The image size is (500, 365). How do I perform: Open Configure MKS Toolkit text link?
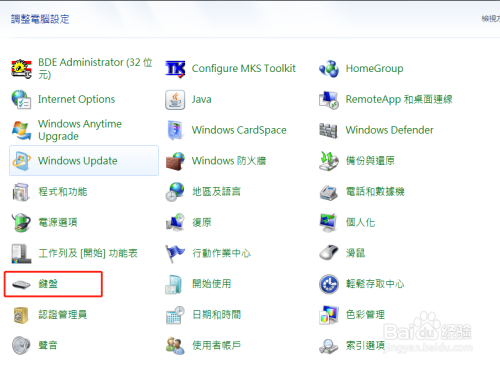244,69
